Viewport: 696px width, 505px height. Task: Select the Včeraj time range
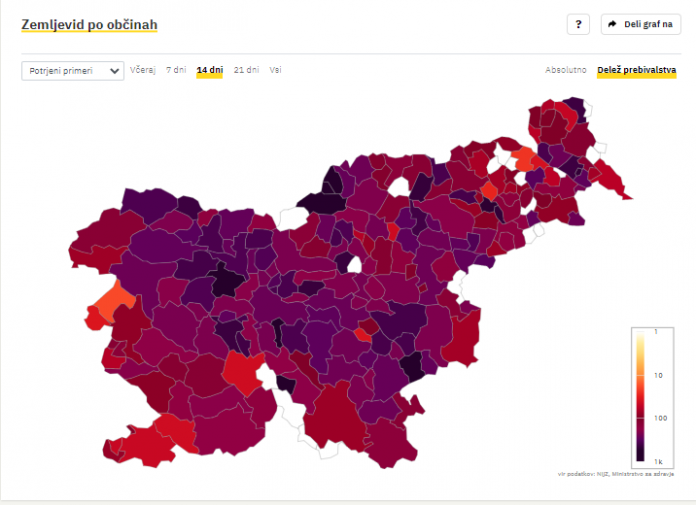point(142,70)
